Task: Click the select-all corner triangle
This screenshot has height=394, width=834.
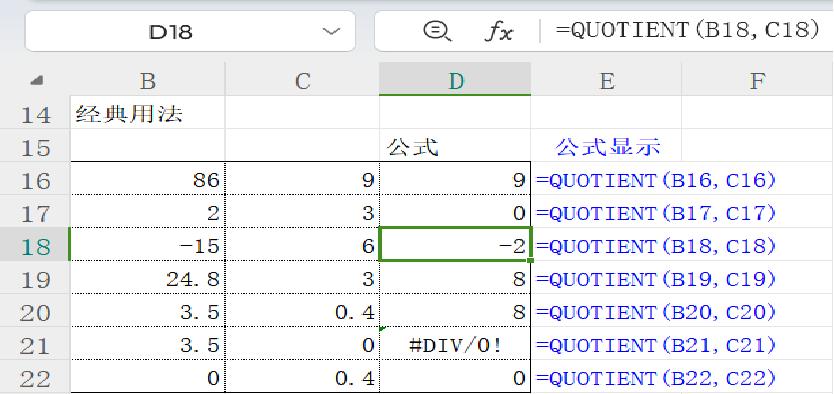Action: click(x=37, y=81)
